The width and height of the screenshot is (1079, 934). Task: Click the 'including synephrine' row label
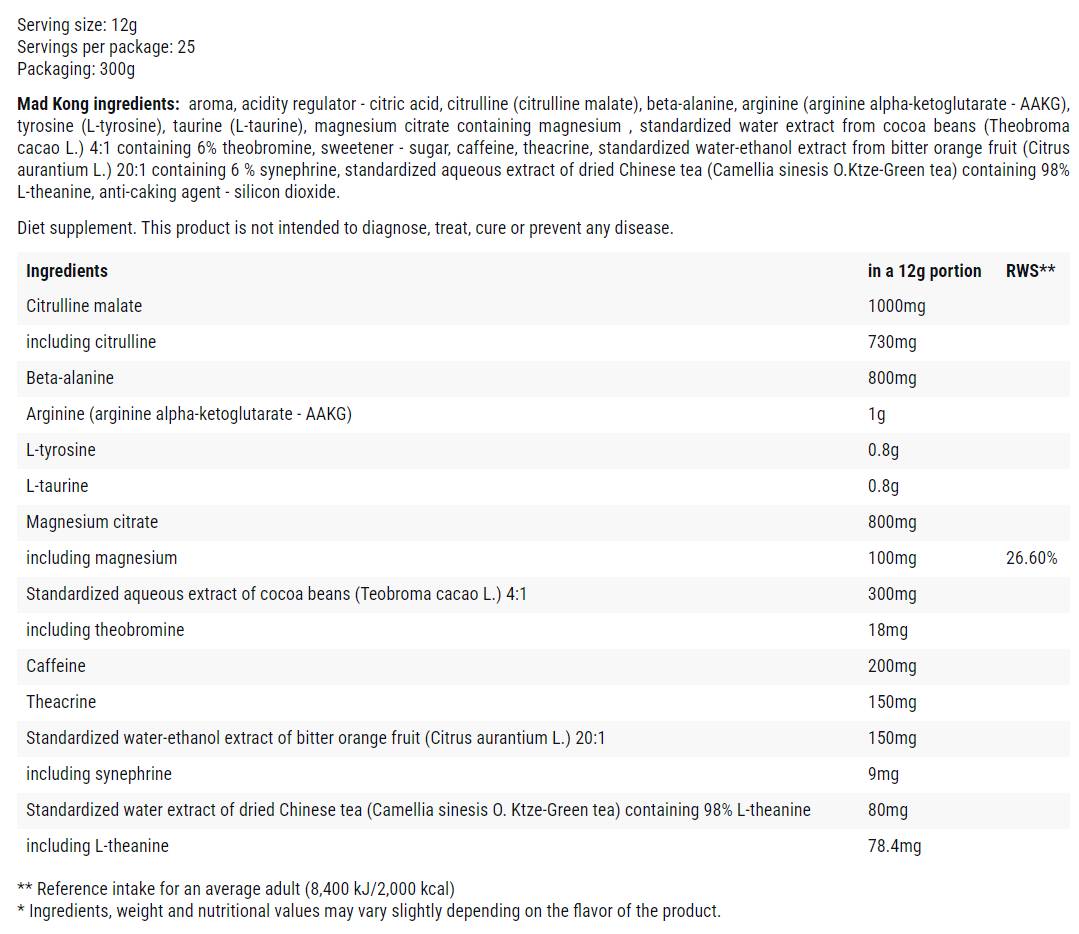(99, 774)
